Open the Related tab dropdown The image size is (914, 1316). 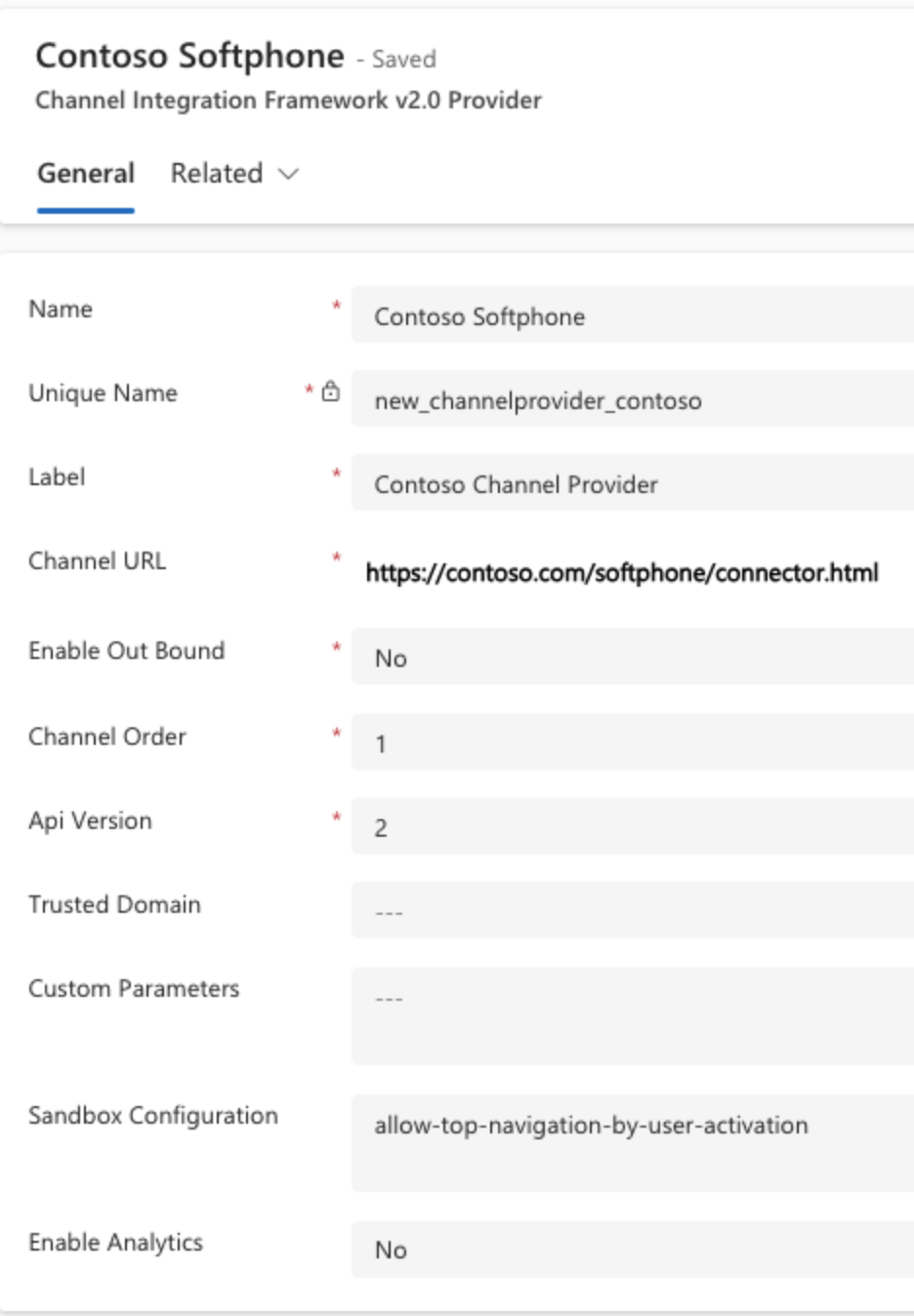tap(234, 174)
